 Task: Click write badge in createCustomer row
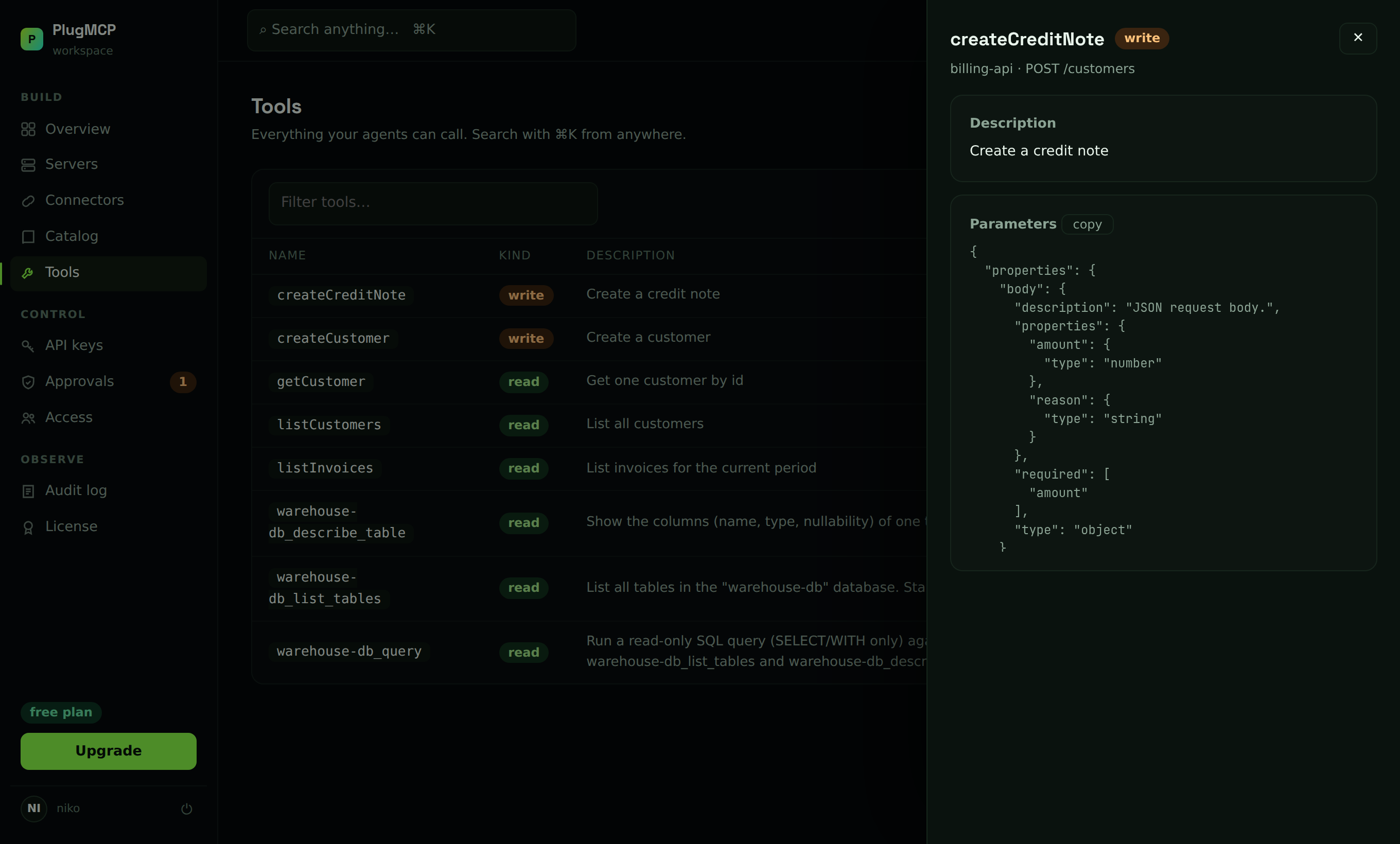tap(526, 339)
